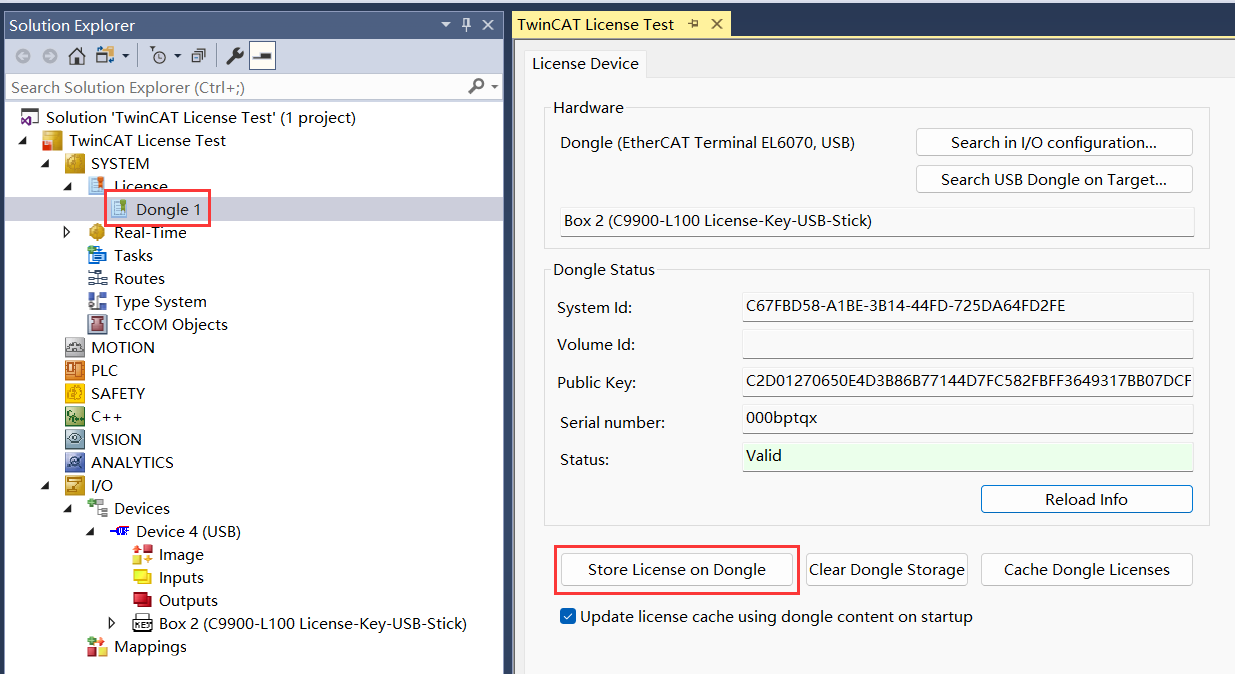Toggle the Preview Selected Items button
Viewport: 1235px width, 674px height.
[x=262, y=56]
